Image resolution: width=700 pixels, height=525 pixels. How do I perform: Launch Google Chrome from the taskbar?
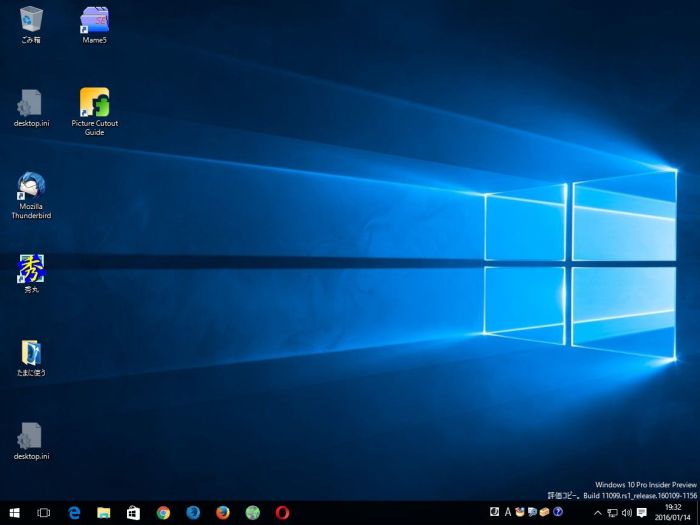(163, 513)
